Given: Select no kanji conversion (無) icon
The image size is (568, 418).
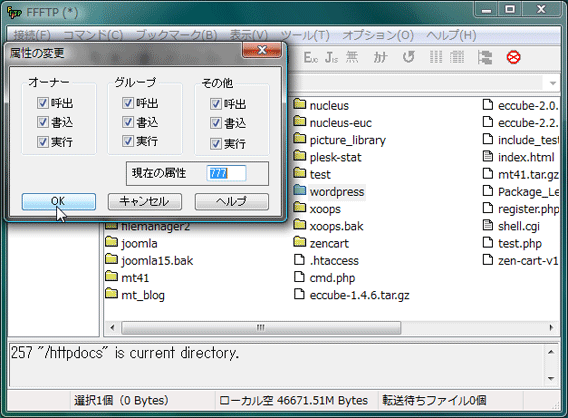Looking at the screenshot, I should [x=352, y=57].
